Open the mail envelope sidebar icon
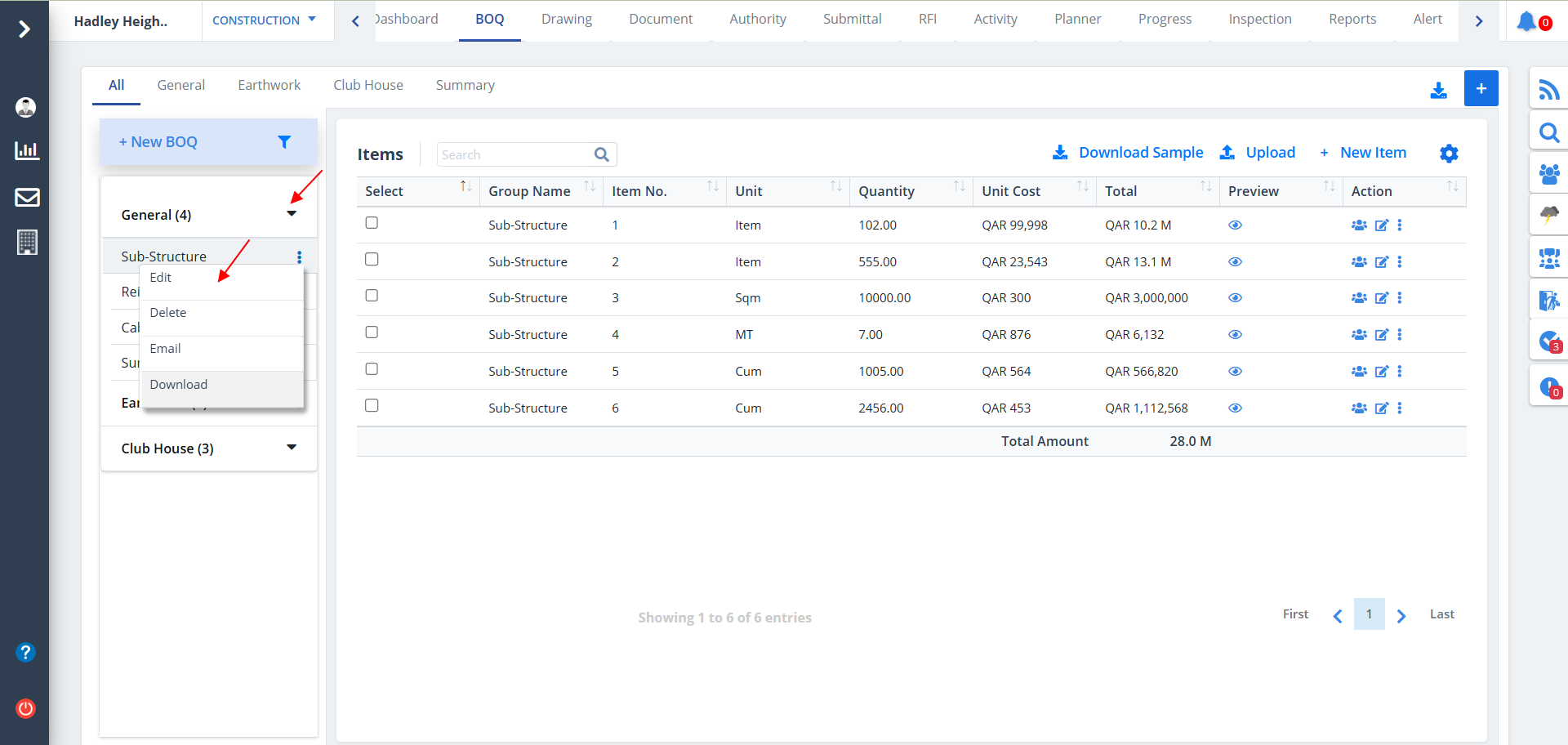 click(27, 197)
